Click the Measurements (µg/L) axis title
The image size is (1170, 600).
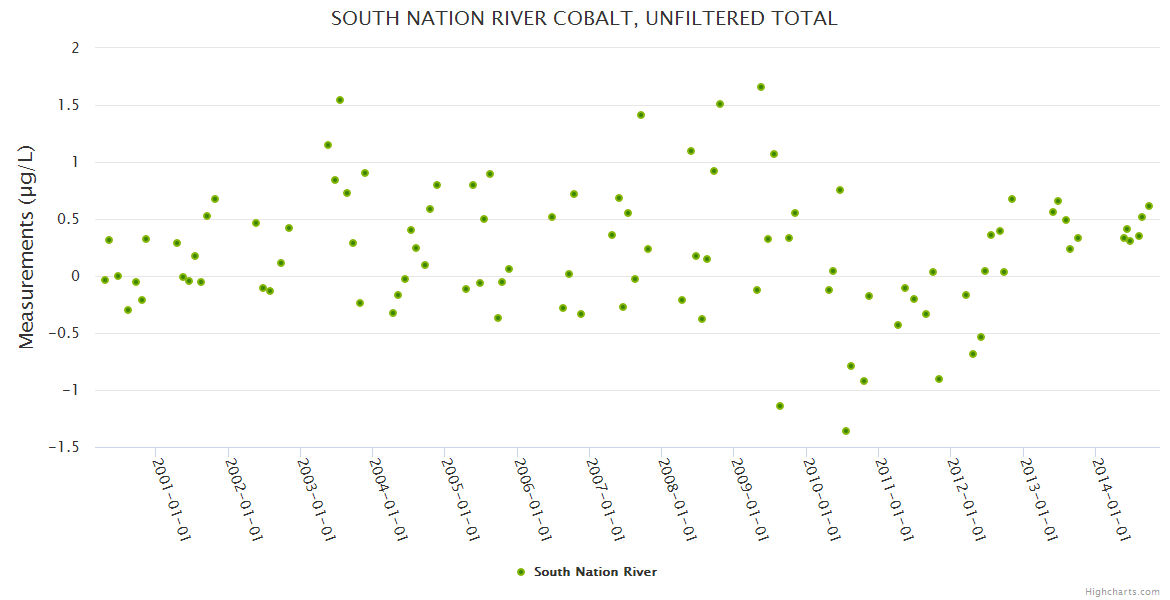27,246
